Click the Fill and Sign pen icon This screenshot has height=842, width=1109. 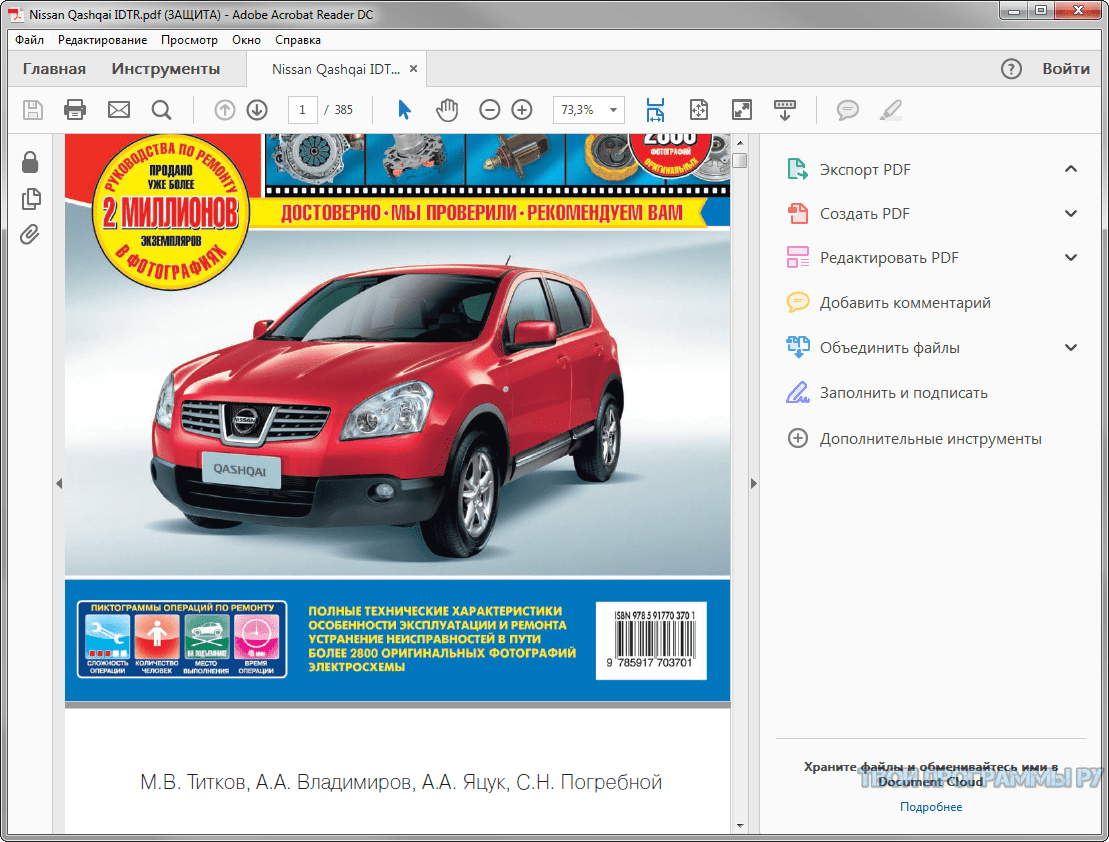coord(798,392)
